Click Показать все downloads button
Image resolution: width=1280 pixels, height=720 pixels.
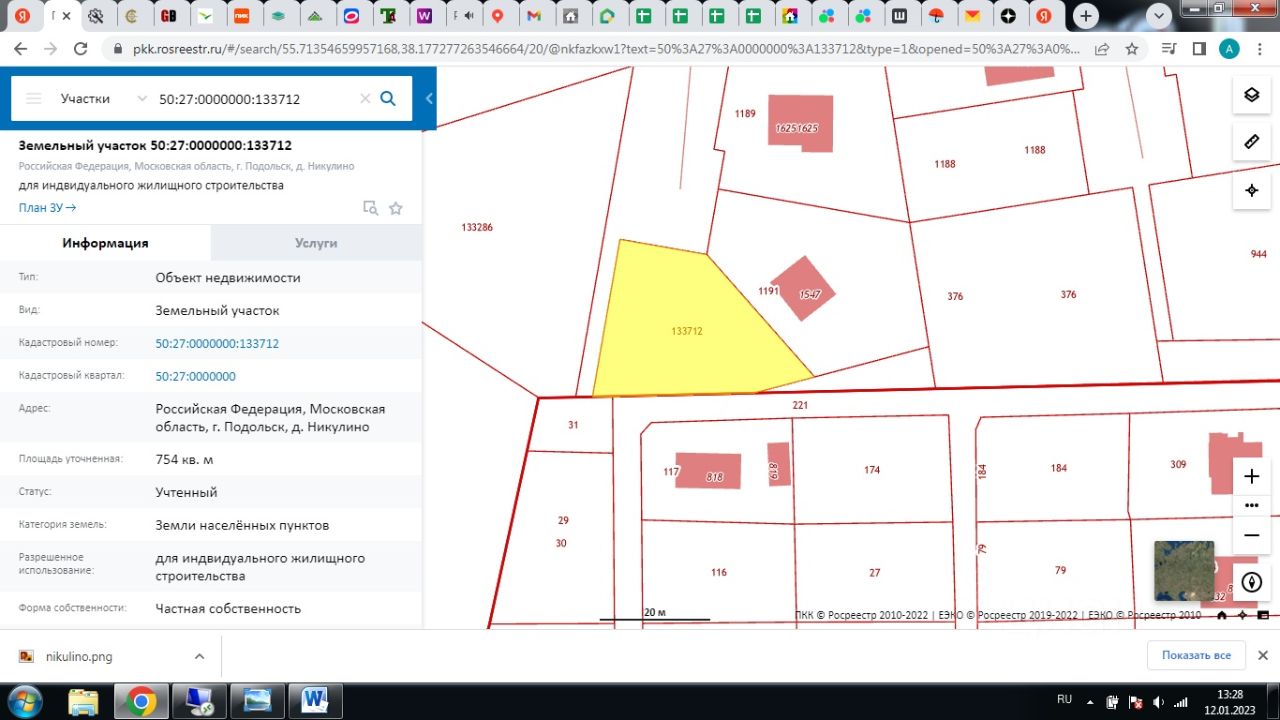1196,656
